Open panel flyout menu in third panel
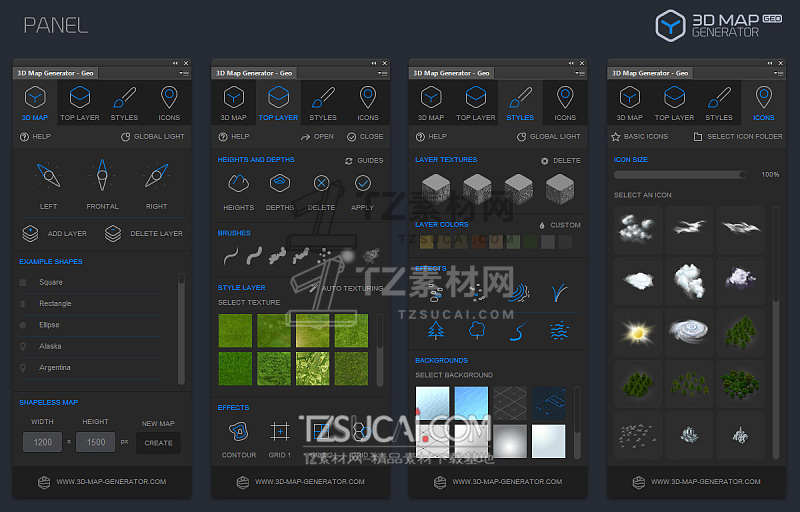Screen dimensions: 800x512 [x=580, y=73]
